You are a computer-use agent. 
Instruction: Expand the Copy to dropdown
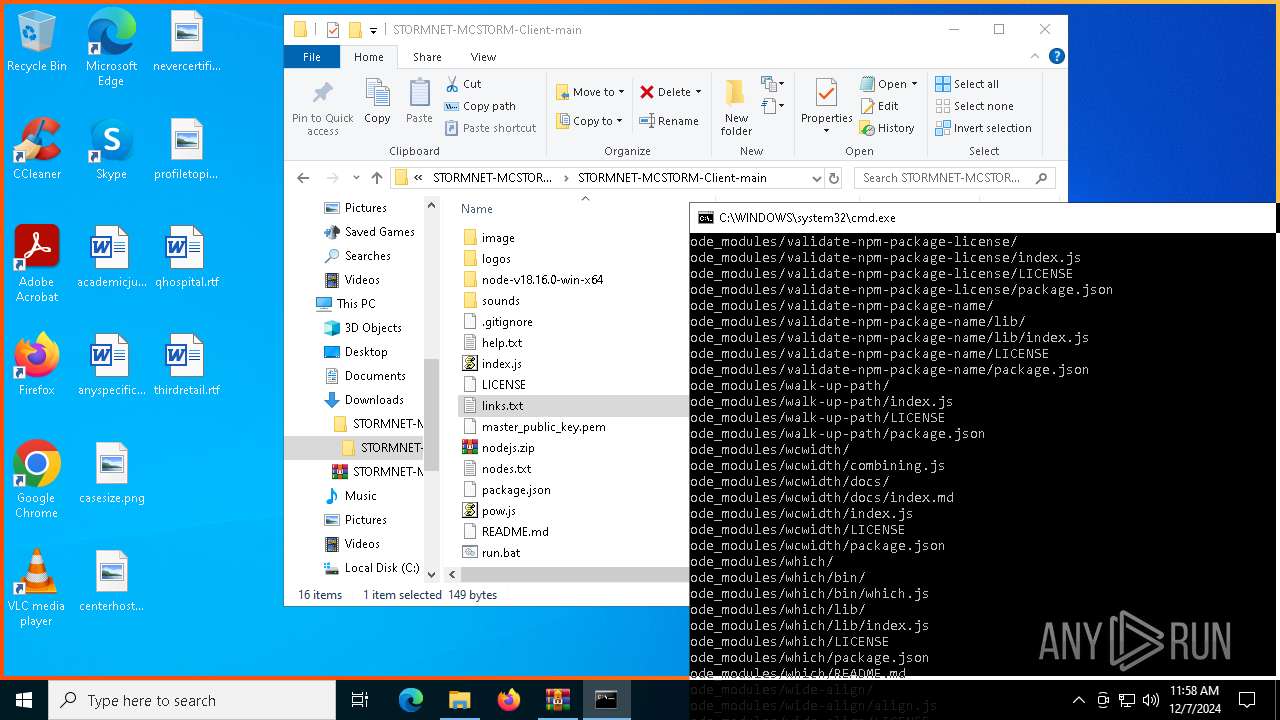(x=619, y=121)
